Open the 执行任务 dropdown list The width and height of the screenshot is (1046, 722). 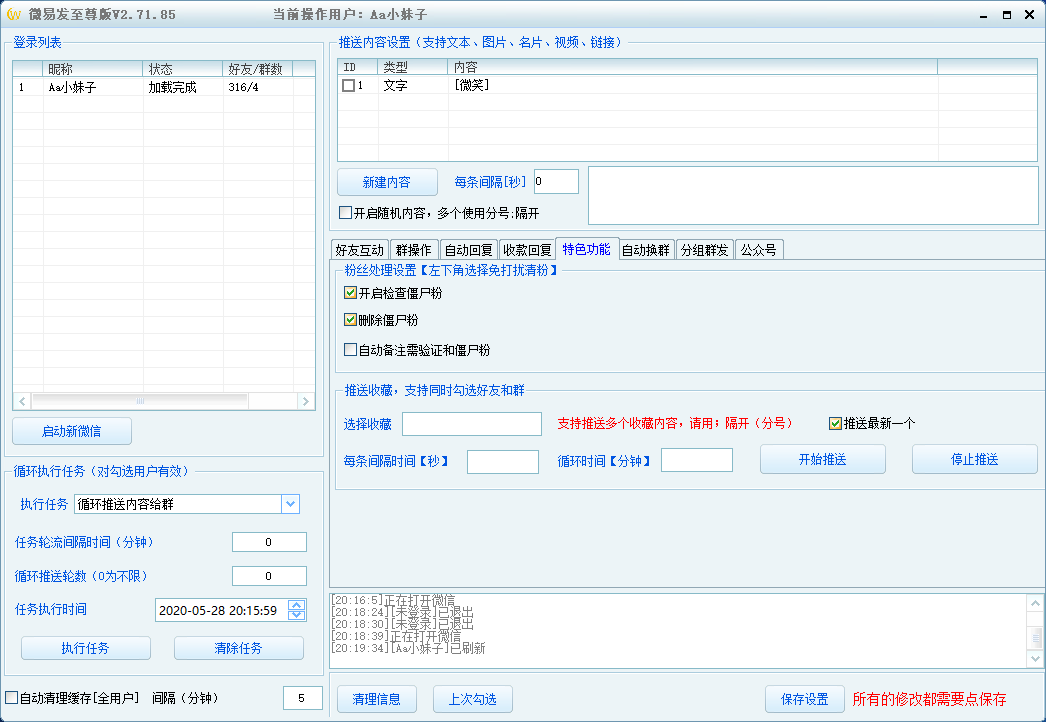290,504
